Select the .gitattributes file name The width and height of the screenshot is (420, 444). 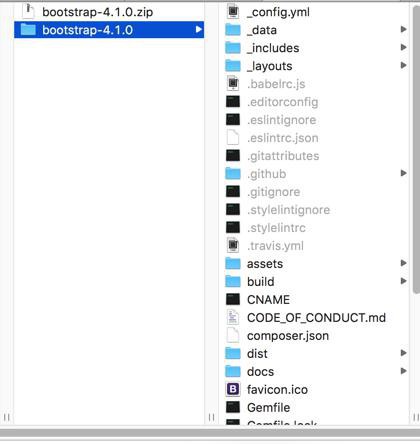point(283,156)
